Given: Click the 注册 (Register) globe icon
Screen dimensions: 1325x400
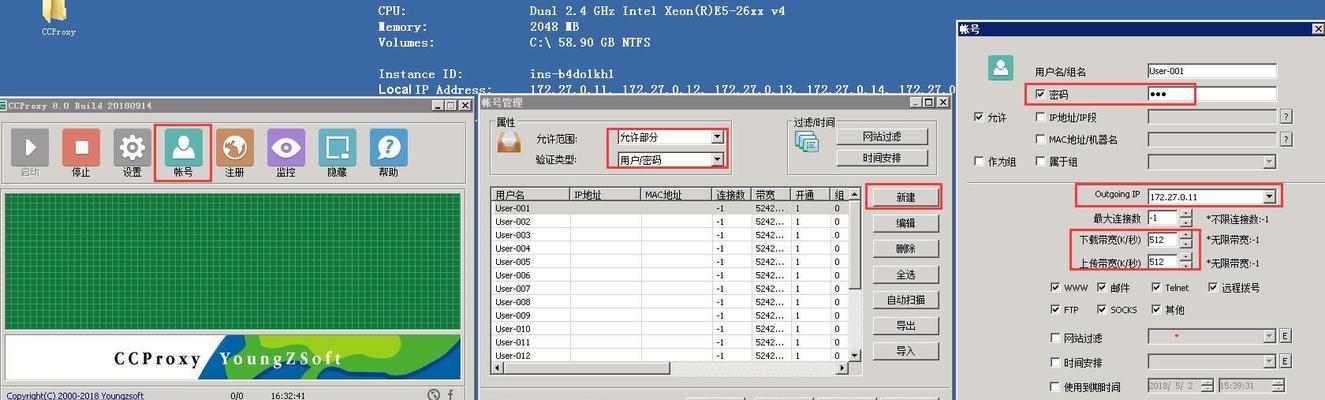Looking at the screenshot, I should tap(235, 148).
